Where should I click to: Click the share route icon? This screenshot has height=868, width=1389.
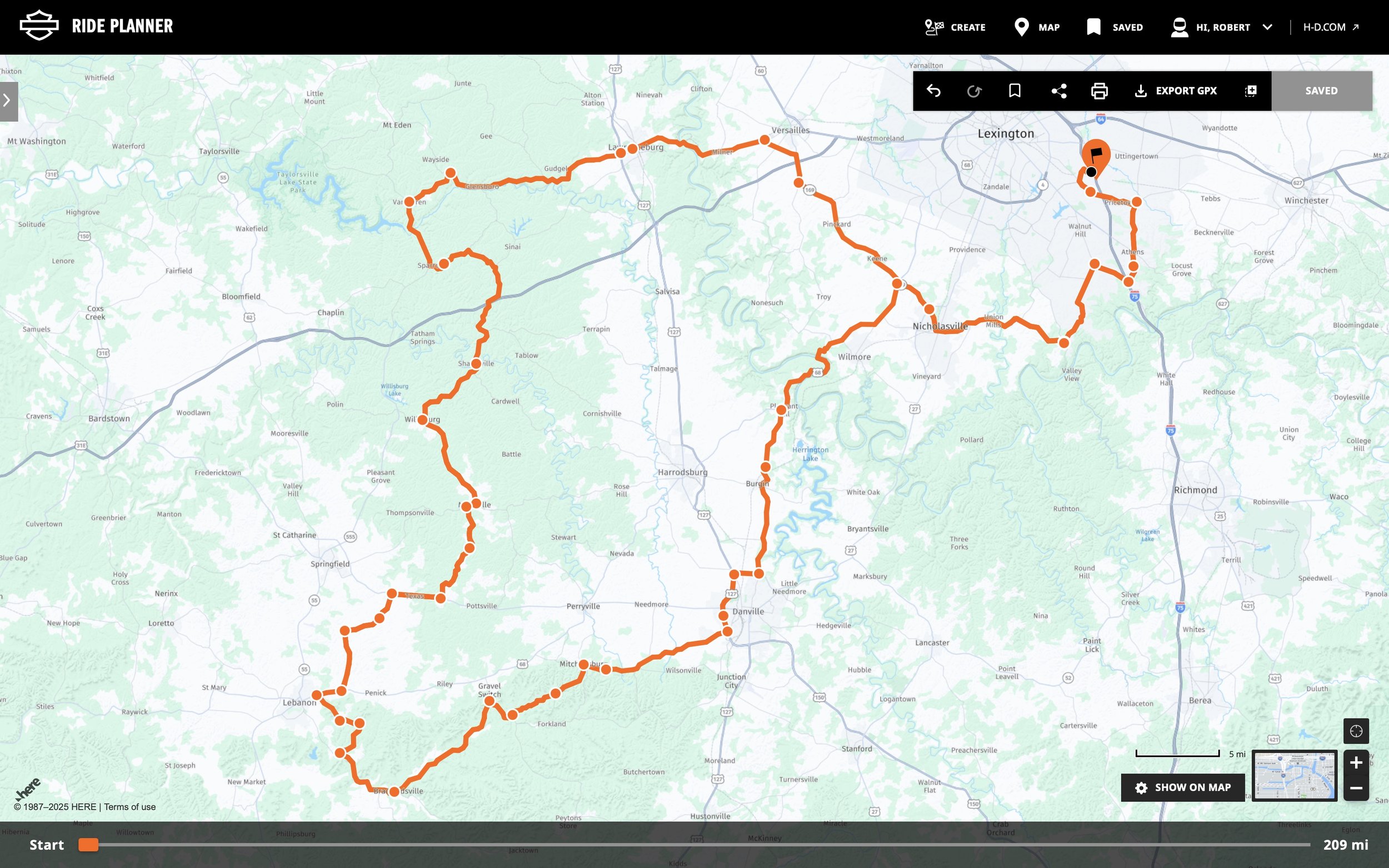click(x=1058, y=91)
